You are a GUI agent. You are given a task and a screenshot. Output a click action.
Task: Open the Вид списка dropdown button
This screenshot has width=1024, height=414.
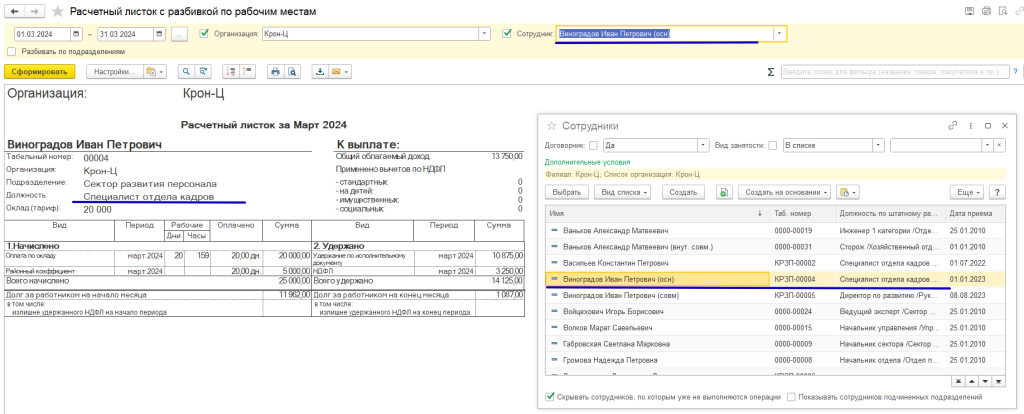(625, 193)
